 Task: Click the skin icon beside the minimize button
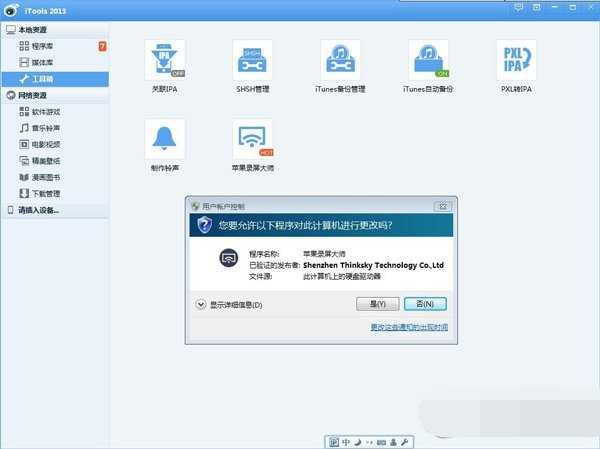click(536, 7)
